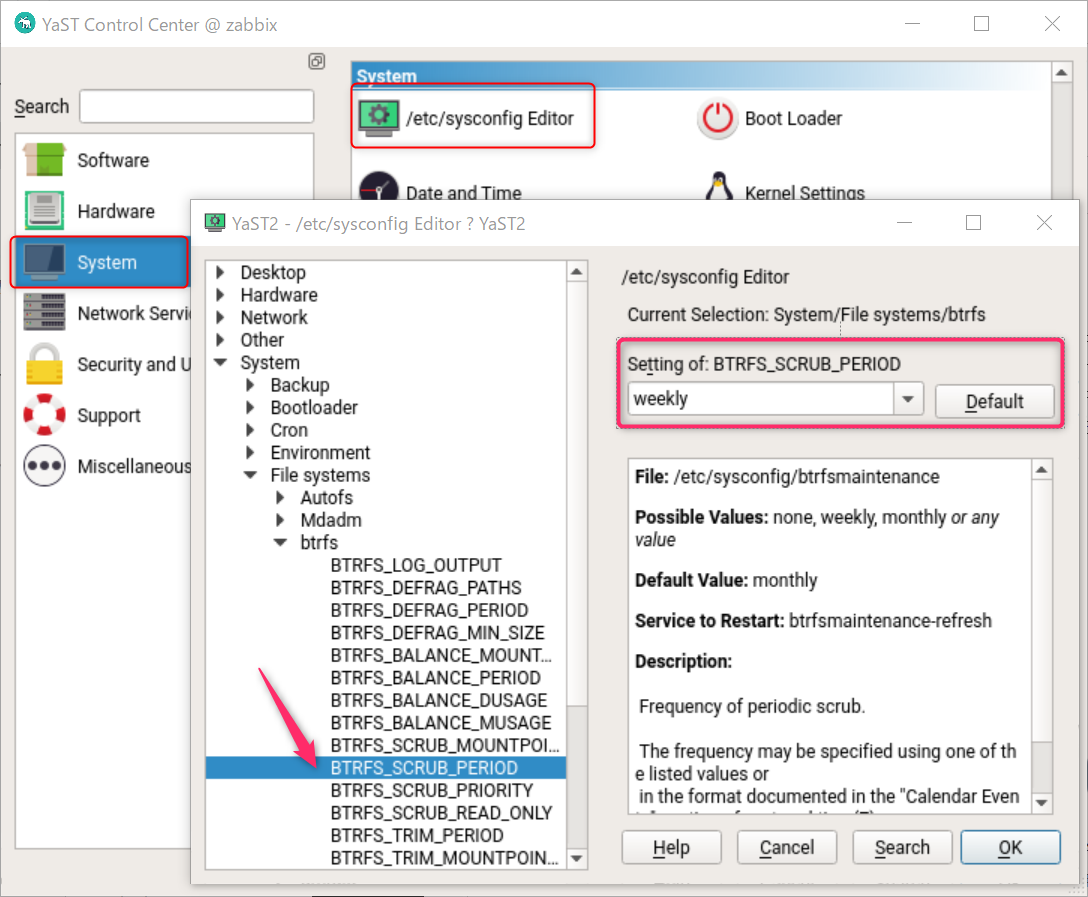Image resolution: width=1088 pixels, height=897 pixels.
Task: Expand the Desktop tree node
Action: (x=221, y=272)
